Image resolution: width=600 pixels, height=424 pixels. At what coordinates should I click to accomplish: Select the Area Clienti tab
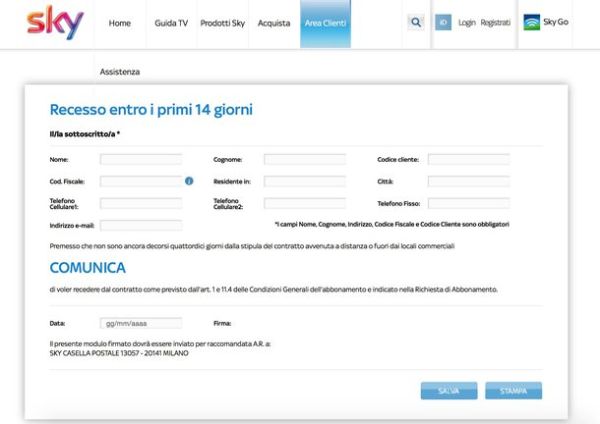[x=325, y=22]
